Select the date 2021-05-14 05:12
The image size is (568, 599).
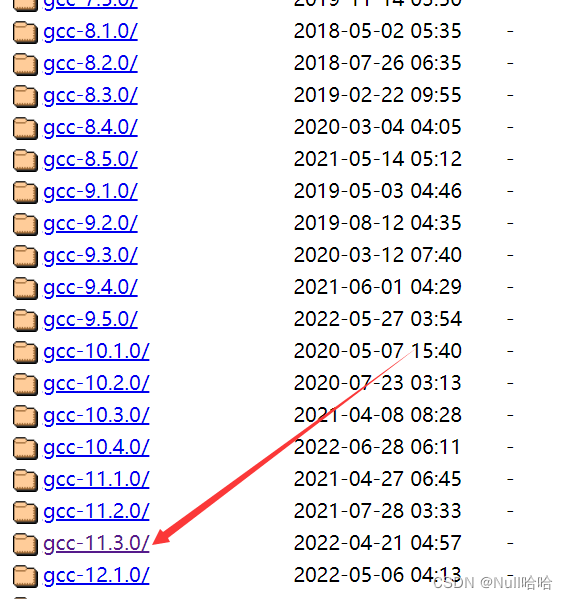tap(377, 159)
